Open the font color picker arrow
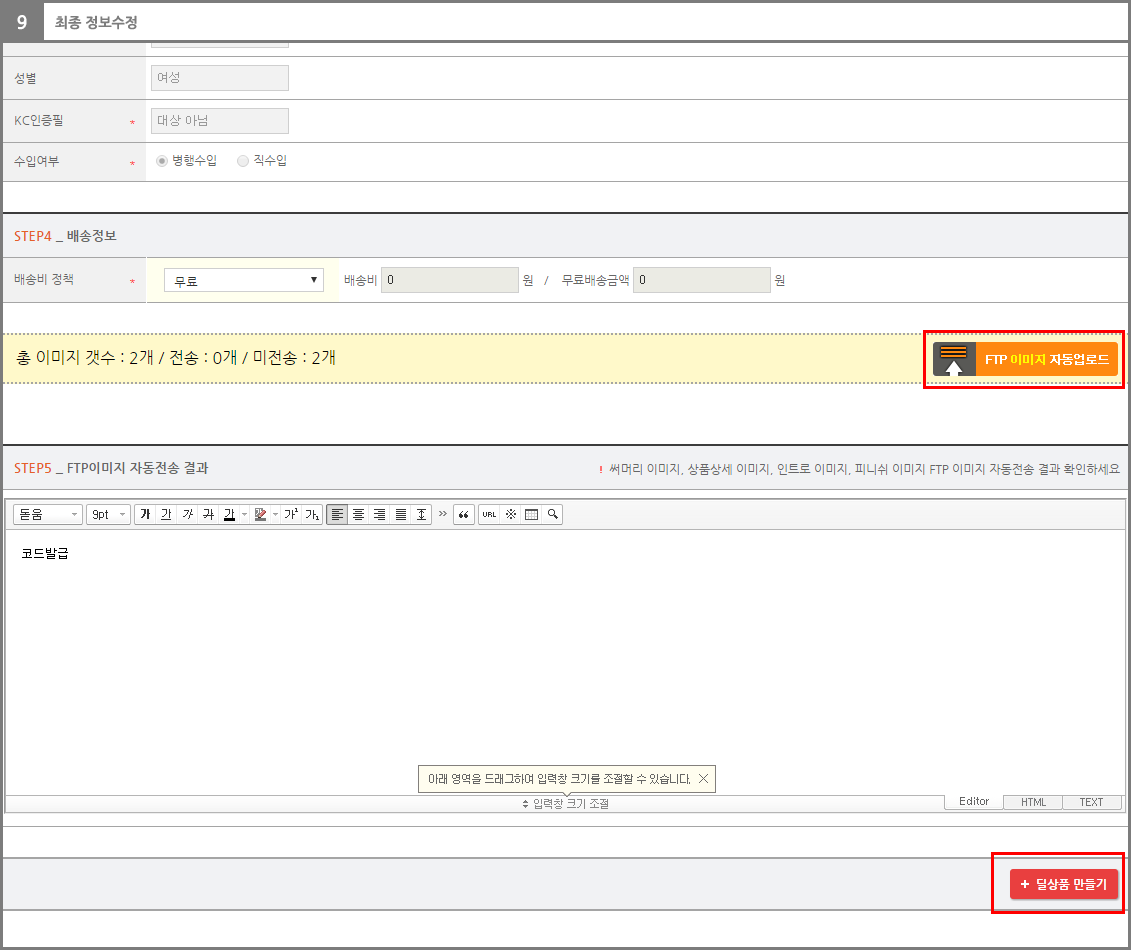This screenshot has width=1131, height=950. click(x=244, y=514)
